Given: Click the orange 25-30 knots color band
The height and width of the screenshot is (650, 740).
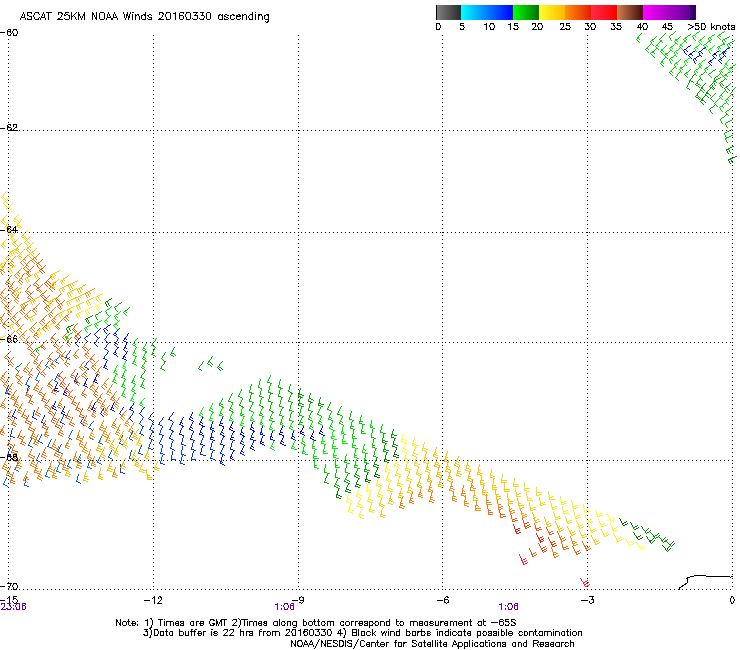Looking at the screenshot, I should (x=578, y=12).
